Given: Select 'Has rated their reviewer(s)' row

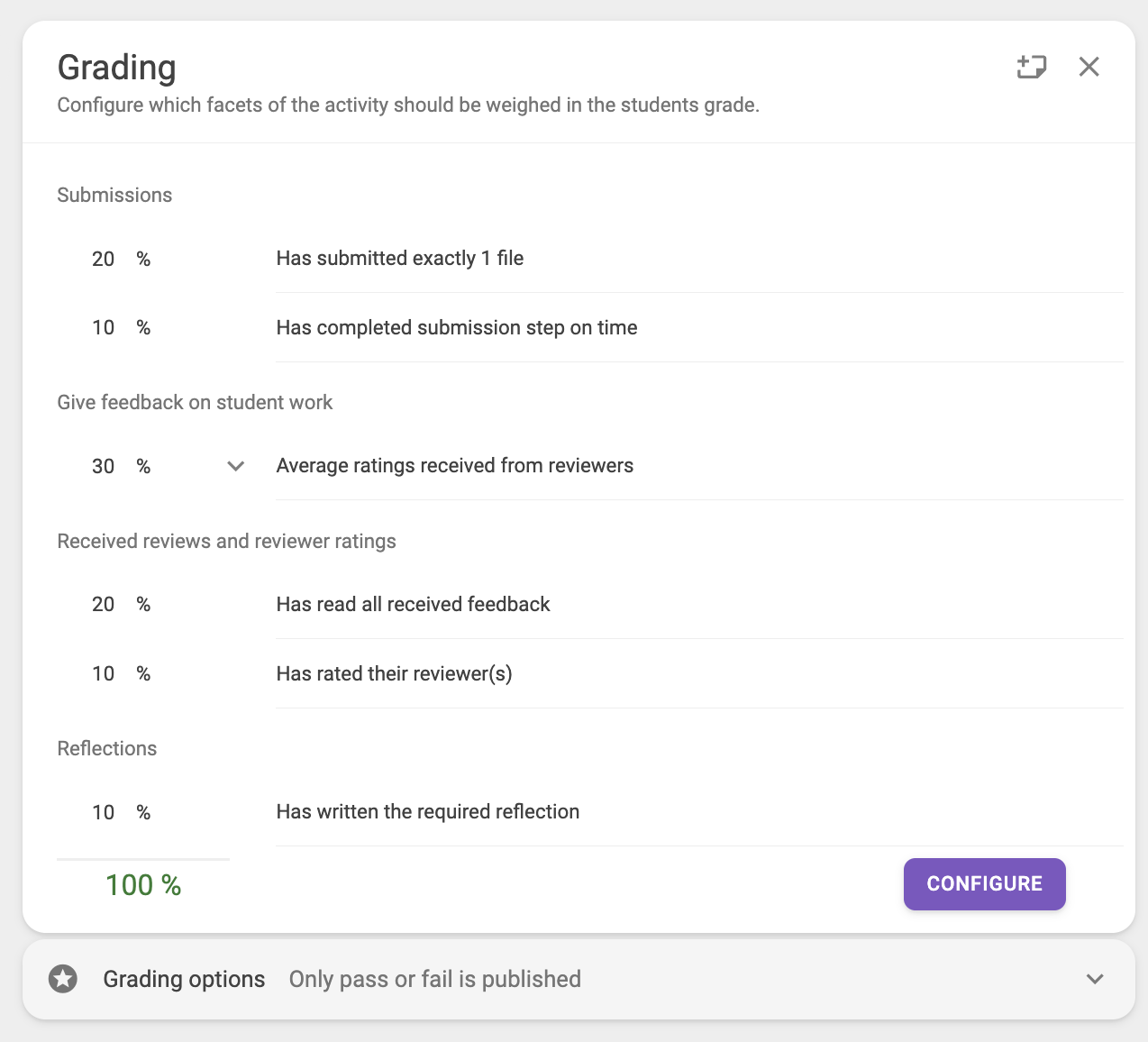Looking at the screenshot, I should 394,674.
